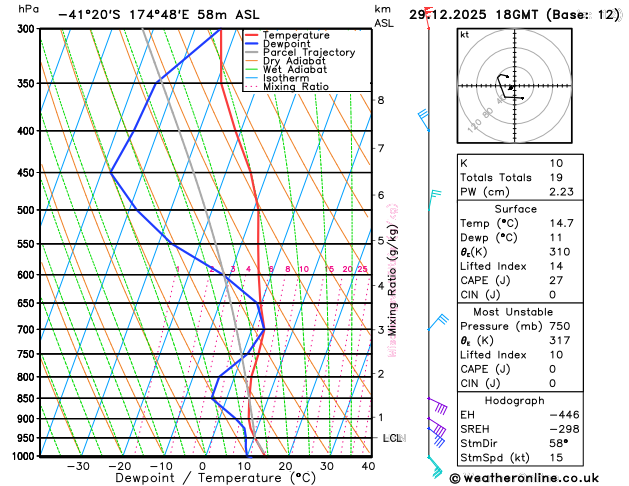Click the weatheronline.co.uk copyright text
This screenshot has height=486, width=629.
pos(524,478)
